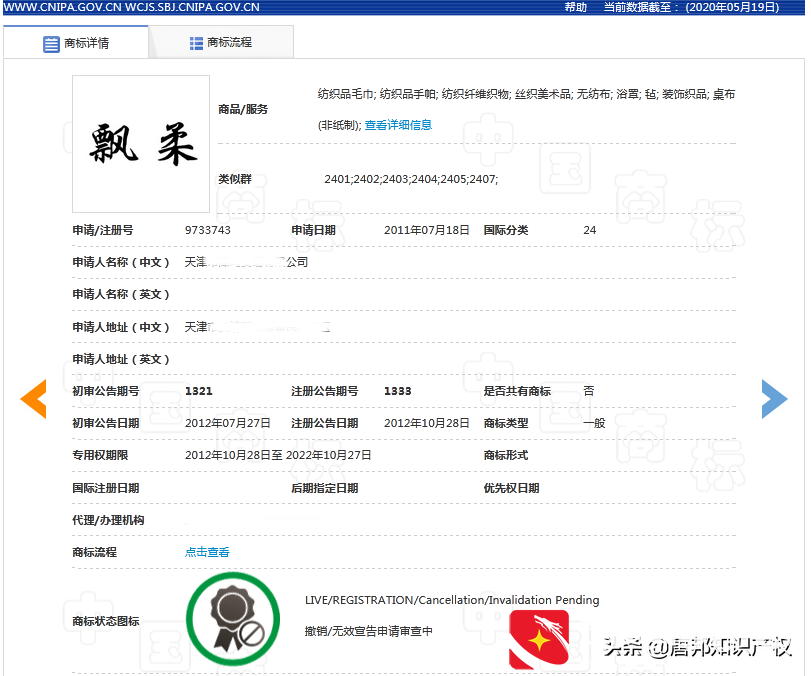This screenshot has width=811, height=676.
Task: Click the 国际注册日期 label
Action: click(106, 488)
